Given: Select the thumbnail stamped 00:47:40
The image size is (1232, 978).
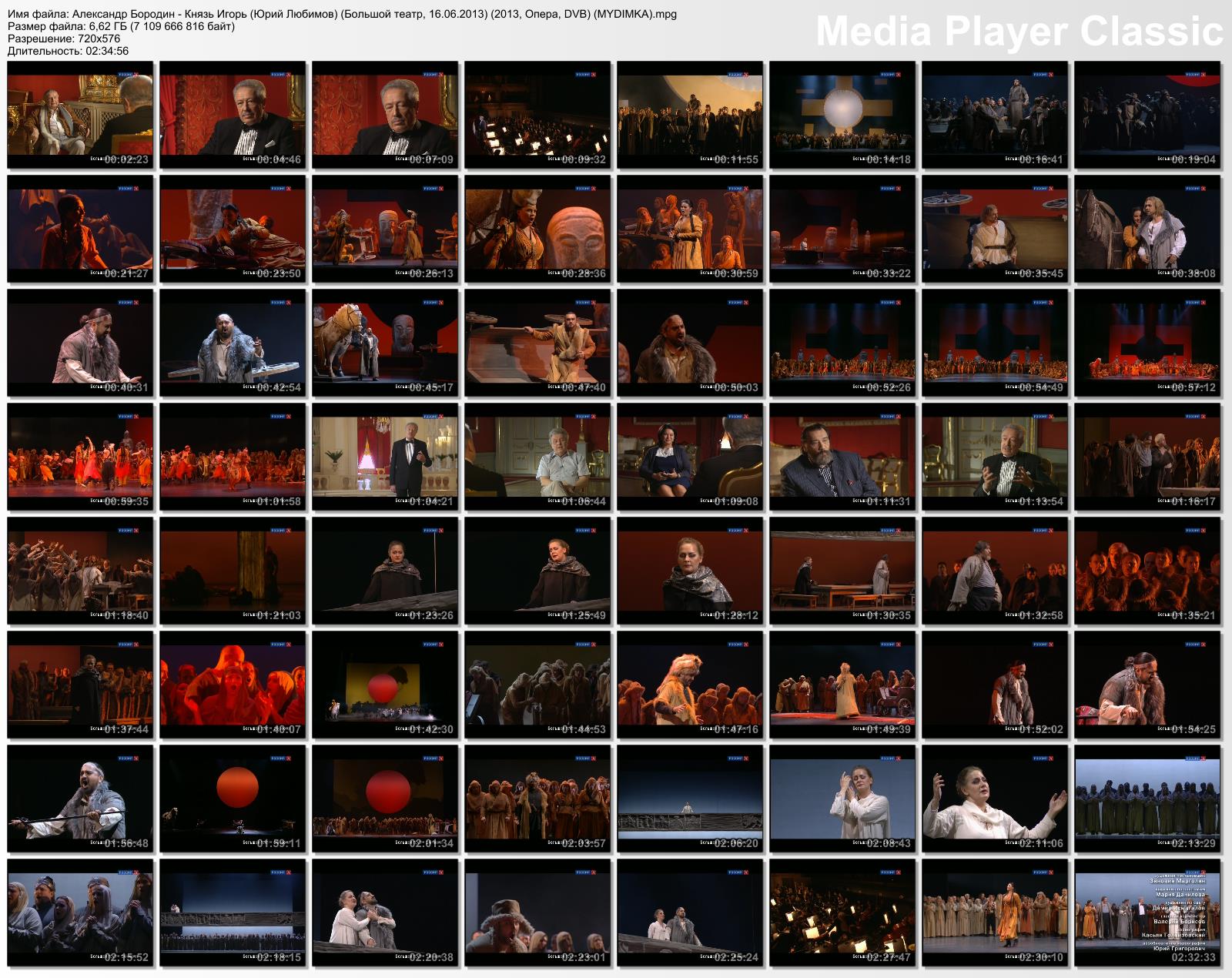Looking at the screenshot, I should coord(537,343).
